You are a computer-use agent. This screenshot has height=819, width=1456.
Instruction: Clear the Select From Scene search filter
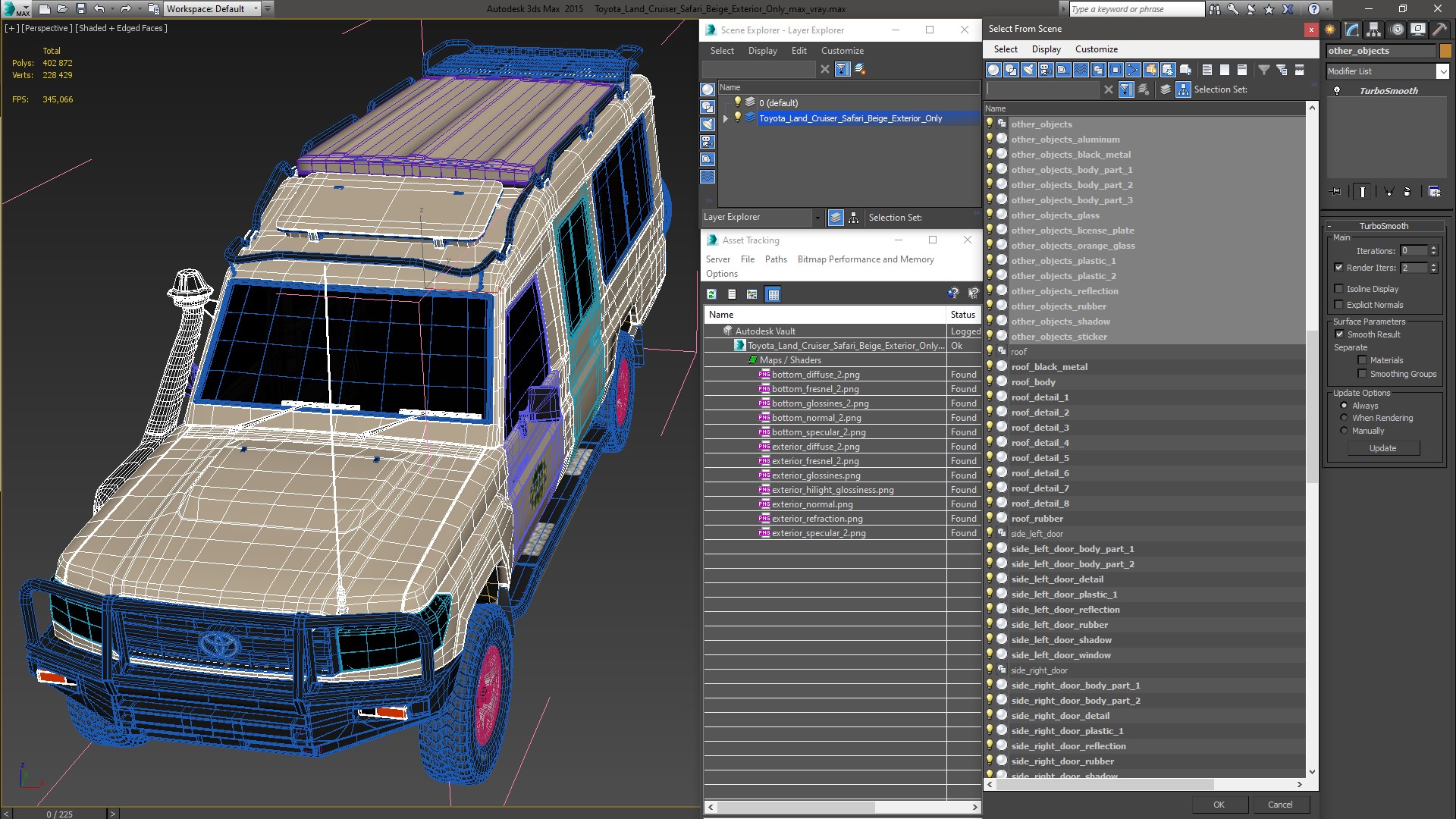1108,89
